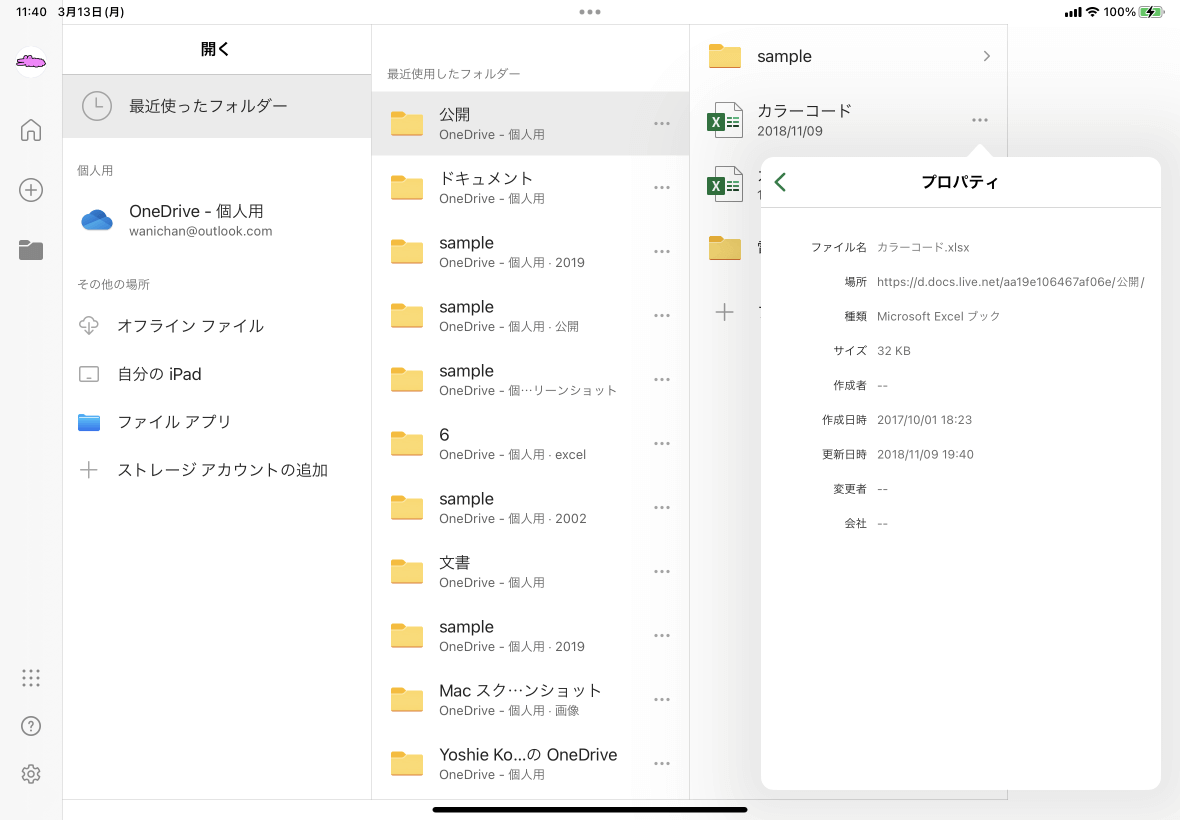Tap the New (plus) sidebar icon

coord(31,190)
